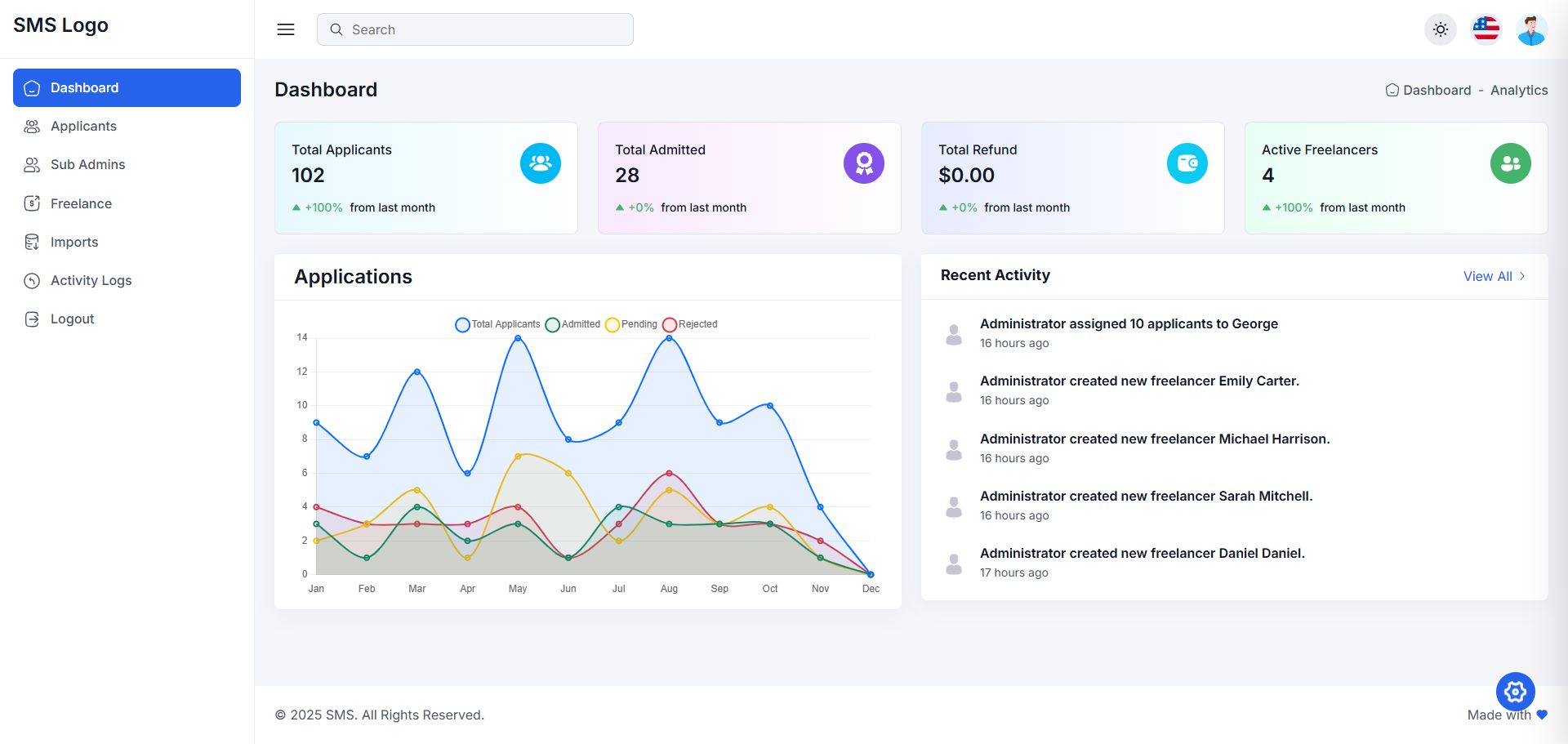Image resolution: width=1568 pixels, height=744 pixels.
Task: Switch theme with the sun icon
Action: tap(1441, 29)
